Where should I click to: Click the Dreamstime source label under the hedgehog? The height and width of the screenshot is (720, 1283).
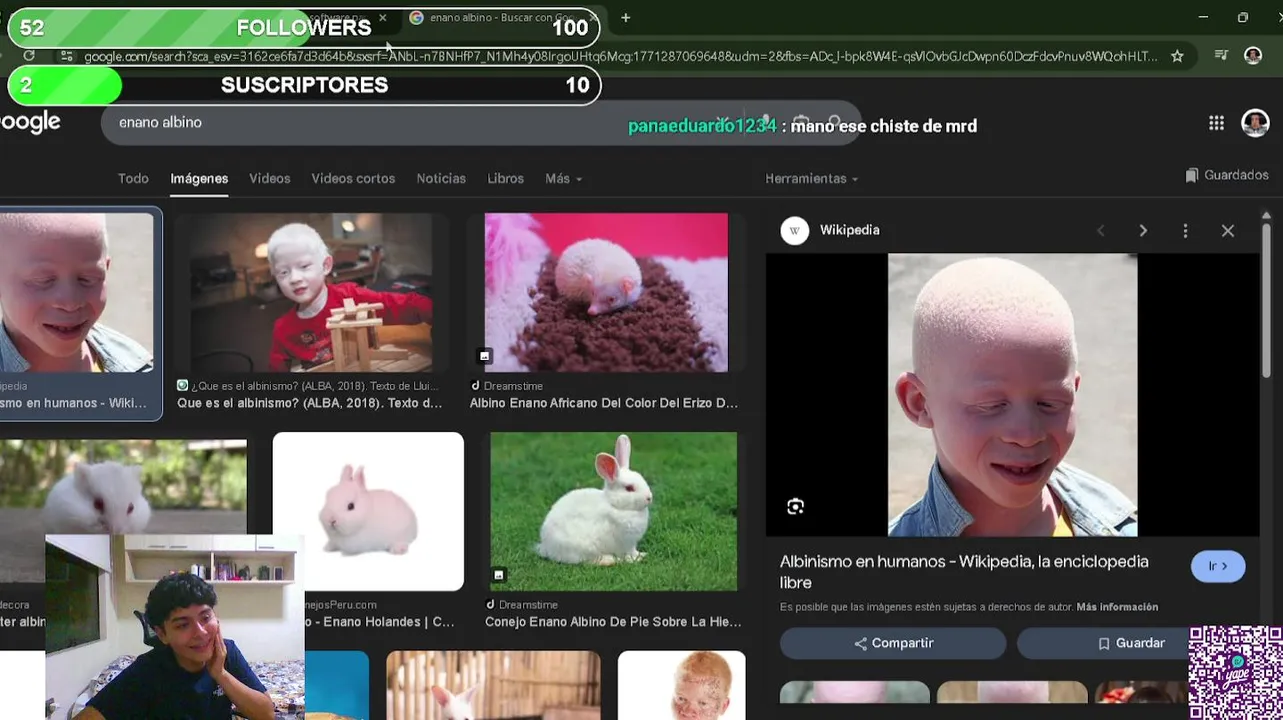[513, 386]
